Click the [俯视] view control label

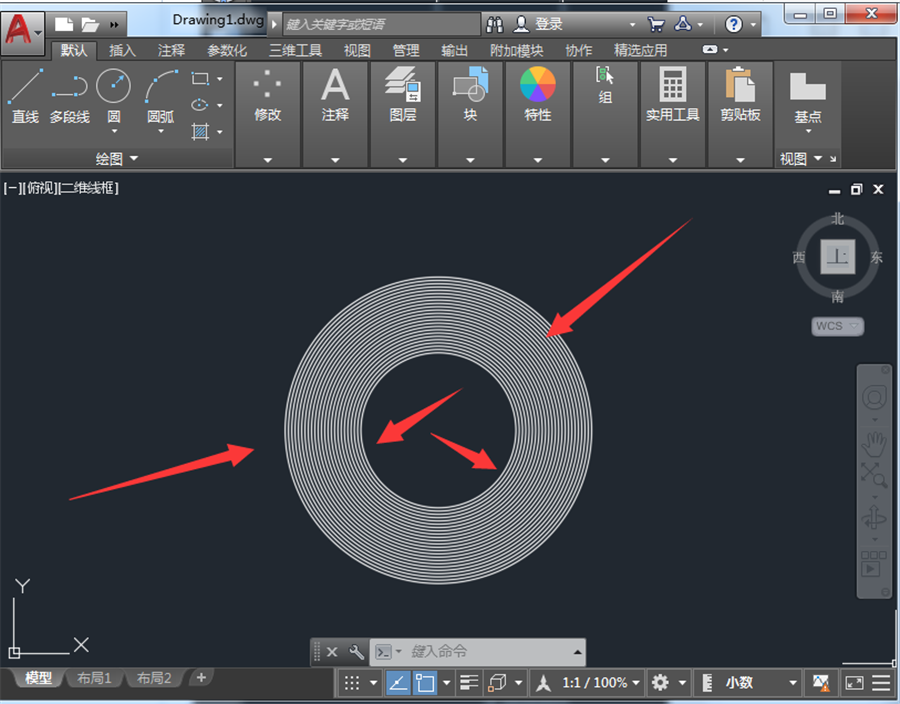coord(42,188)
